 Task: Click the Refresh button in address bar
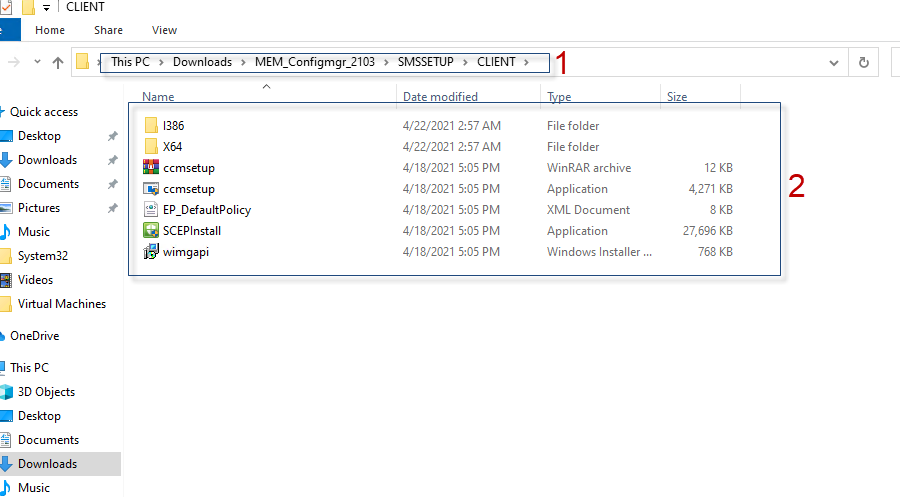coord(864,63)
